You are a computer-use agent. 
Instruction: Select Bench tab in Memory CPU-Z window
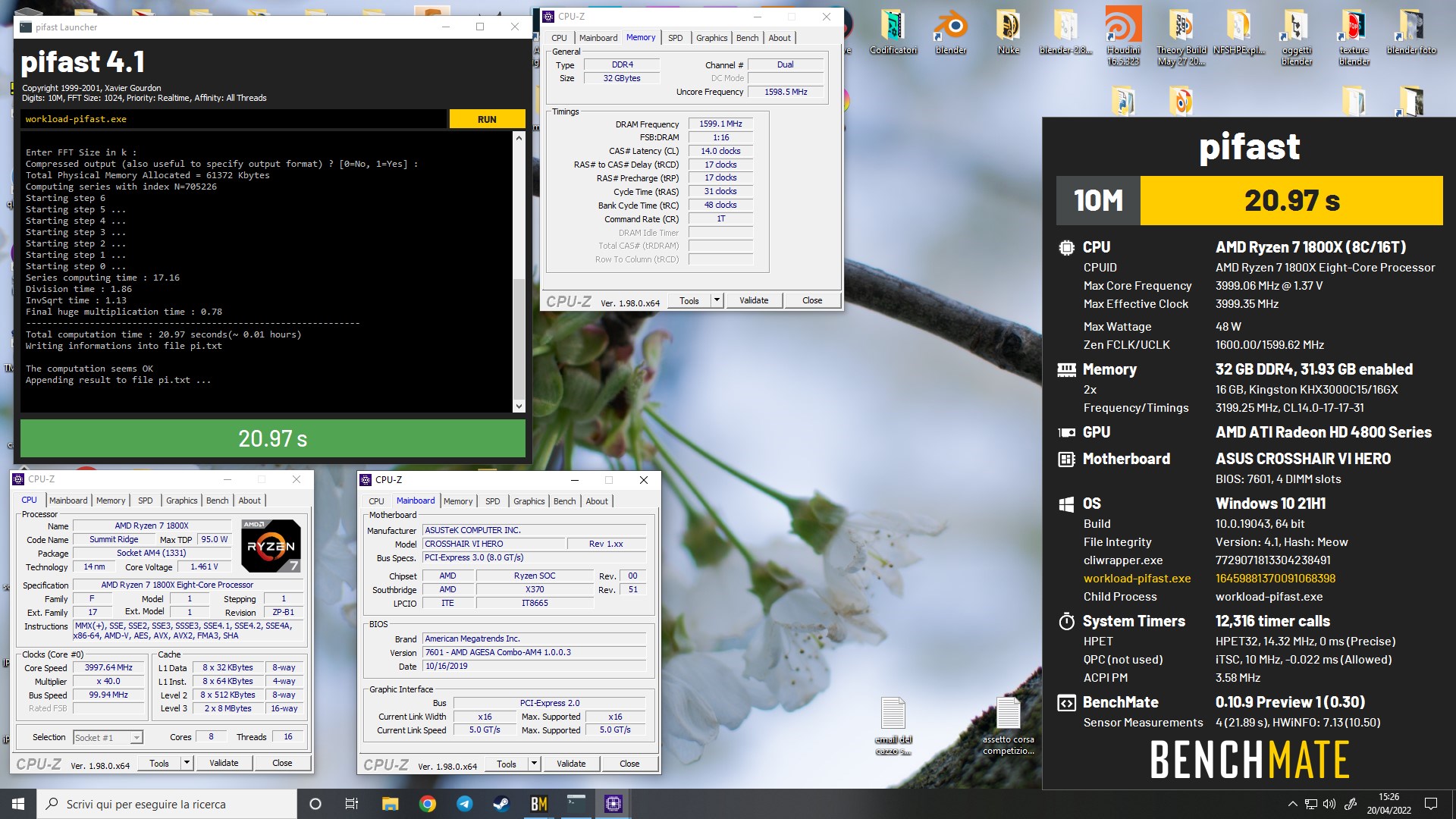747,38
